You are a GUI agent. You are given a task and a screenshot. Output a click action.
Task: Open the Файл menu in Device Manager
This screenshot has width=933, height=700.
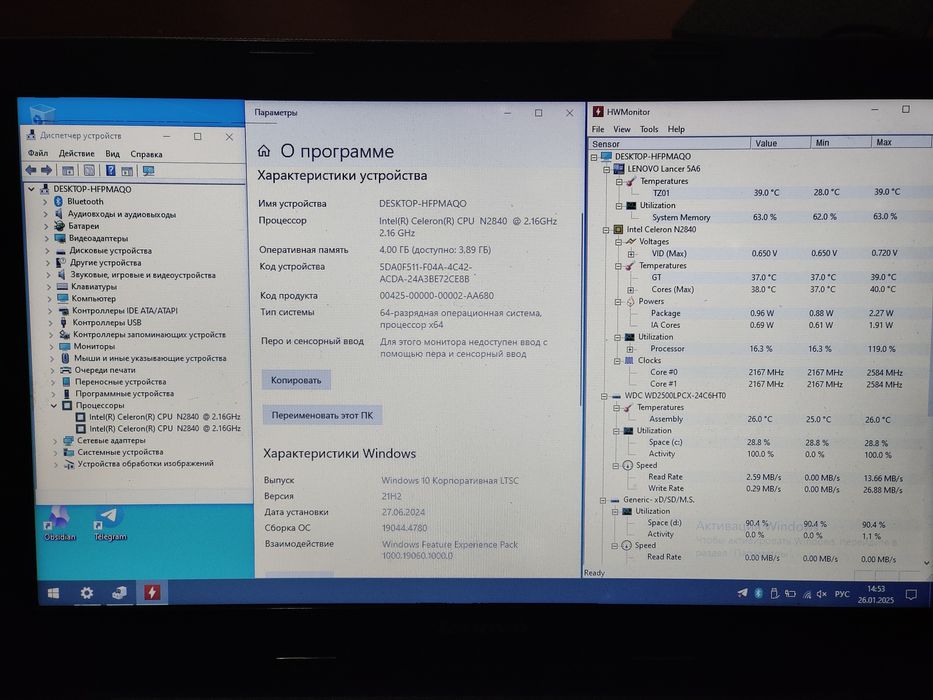38,154
